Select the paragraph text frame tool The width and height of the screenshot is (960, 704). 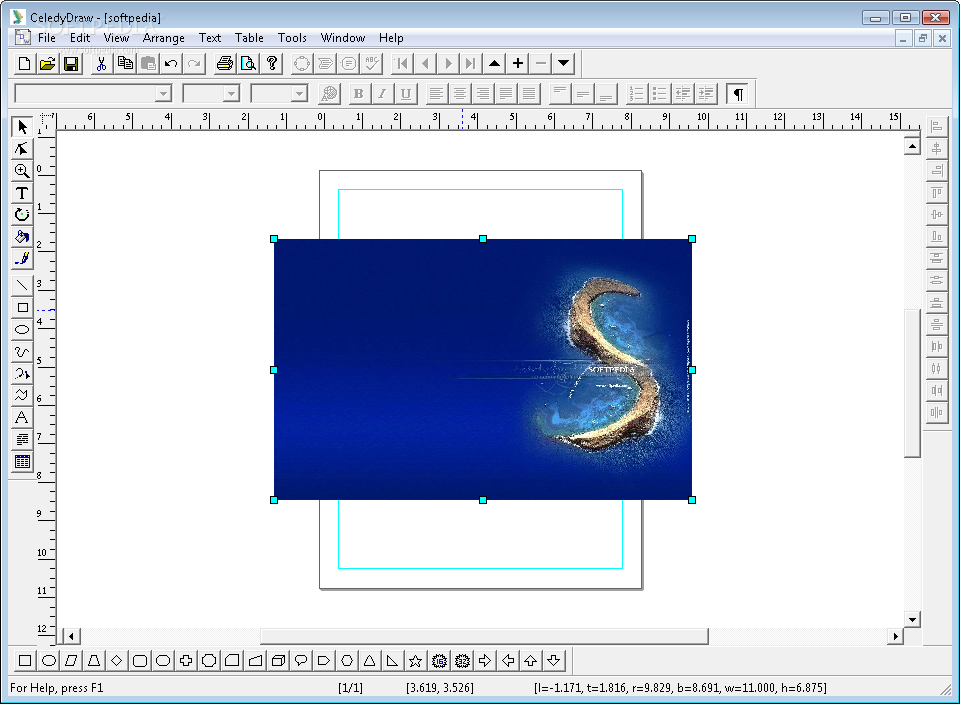22,440
